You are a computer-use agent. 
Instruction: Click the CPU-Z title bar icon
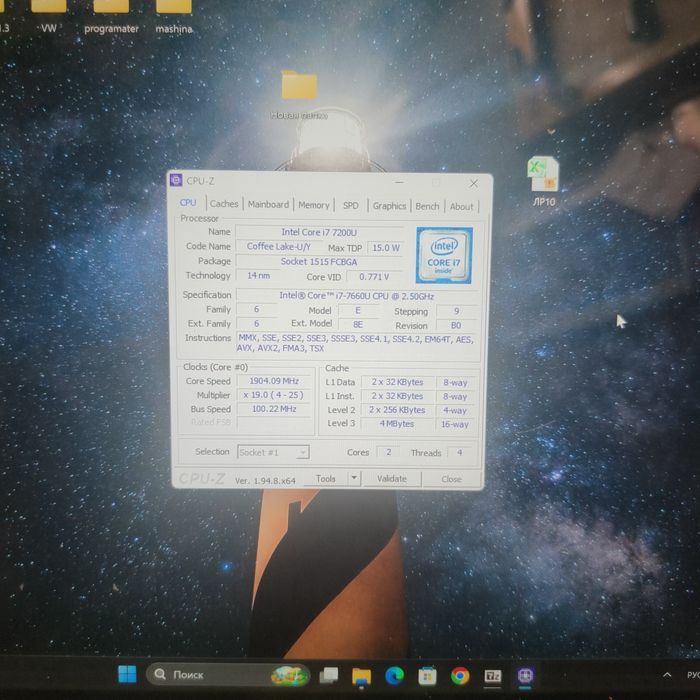(176, 180)
